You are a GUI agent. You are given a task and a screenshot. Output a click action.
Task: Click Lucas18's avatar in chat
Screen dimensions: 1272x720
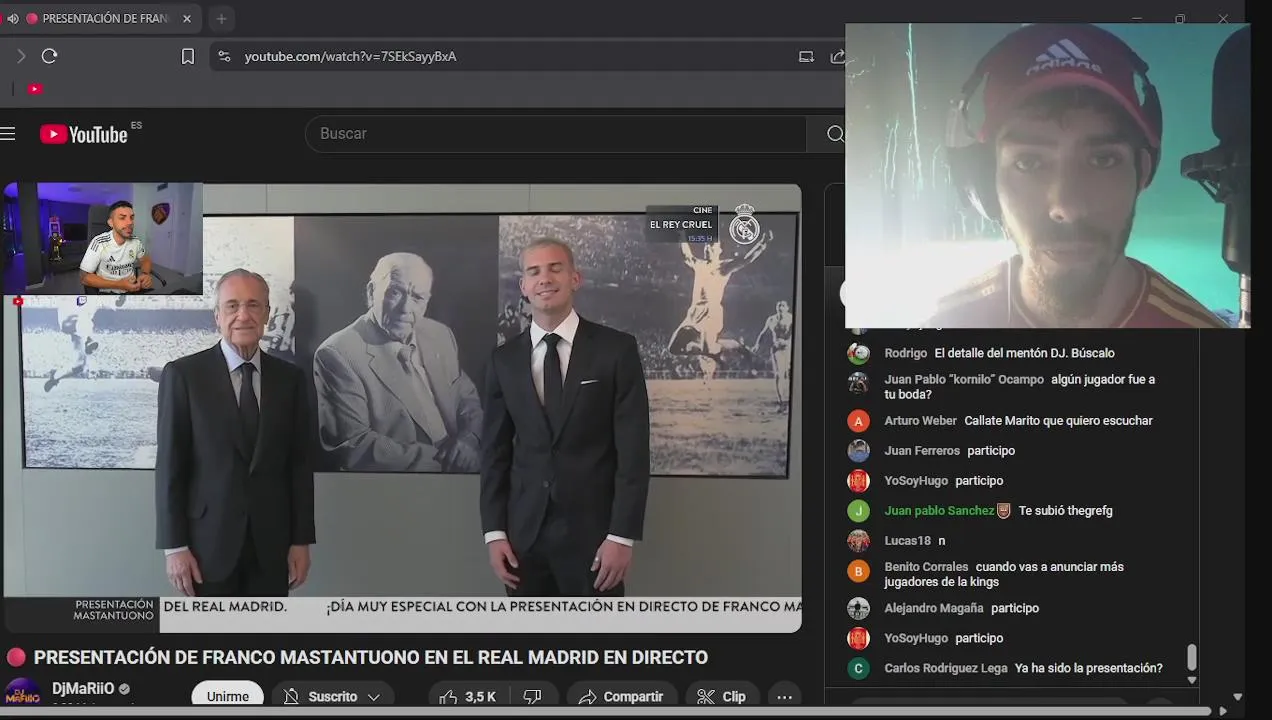pos(858,541)
